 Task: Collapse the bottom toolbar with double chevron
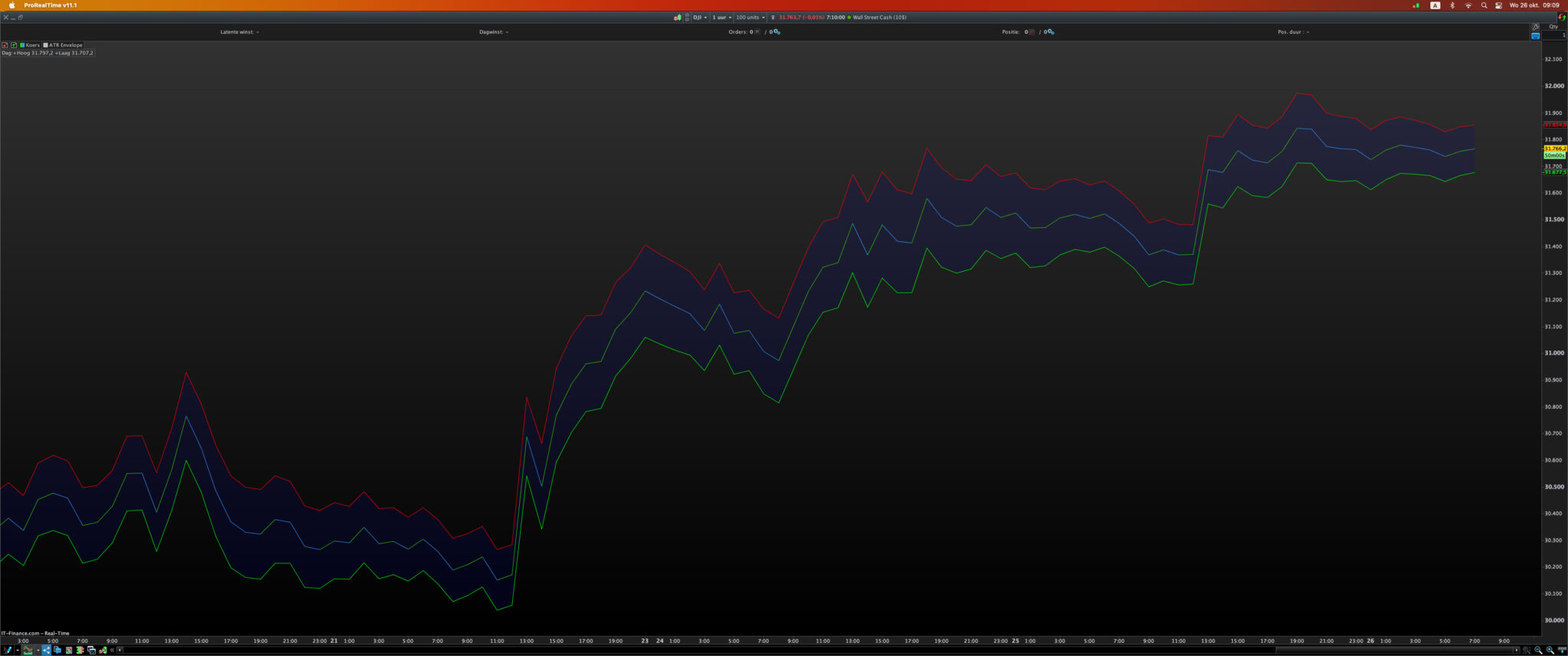coord(112,650)
